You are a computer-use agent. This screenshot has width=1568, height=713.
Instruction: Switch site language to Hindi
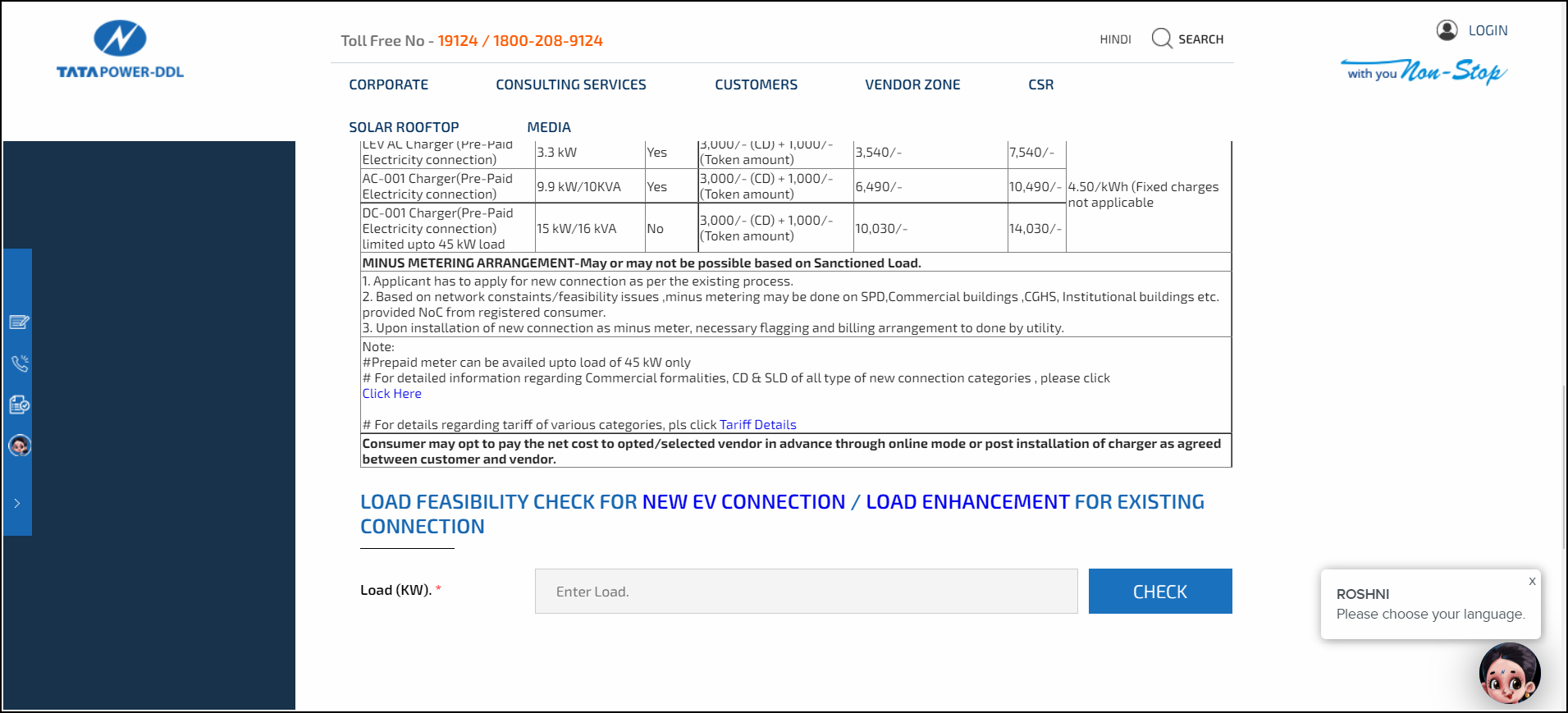point(1115,39)
